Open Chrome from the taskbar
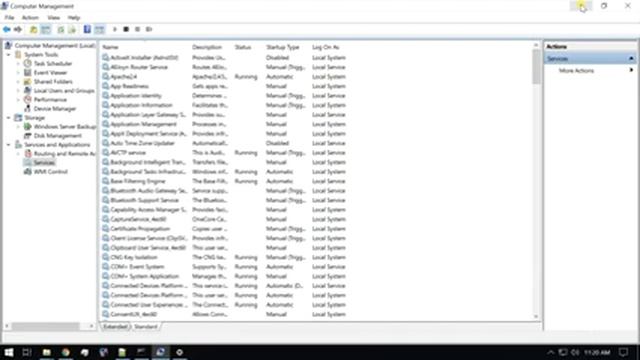 (65, 352)
